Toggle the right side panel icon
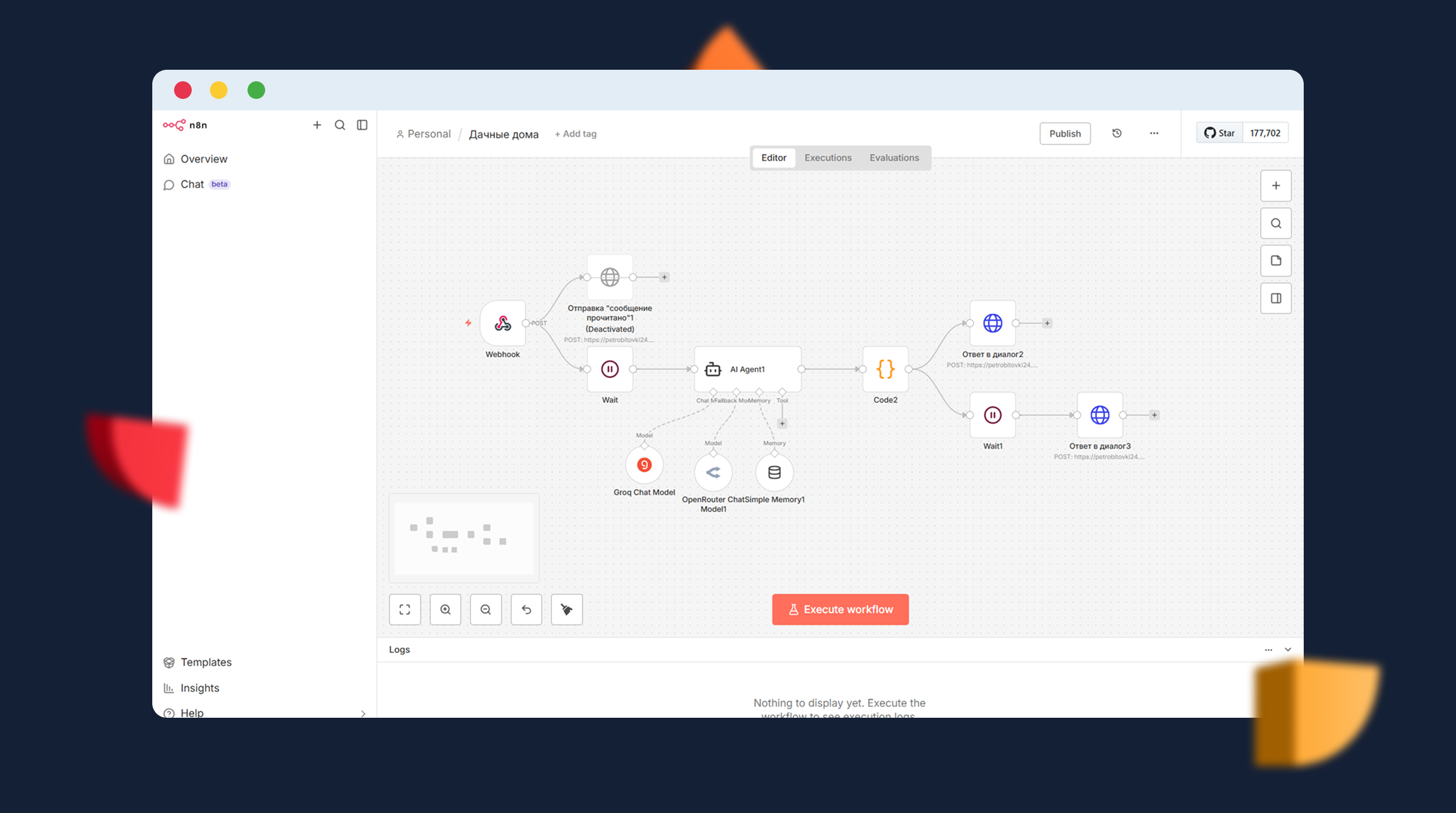This screenshot has height=813, width=1456. (1276, 298)
